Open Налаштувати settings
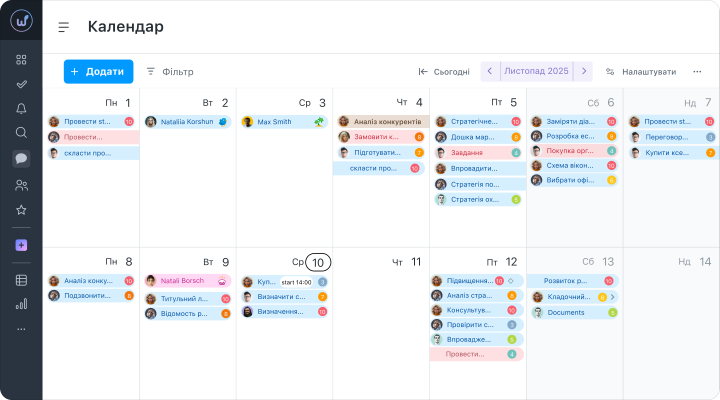The image size is (720, 400). click(641, 72)
